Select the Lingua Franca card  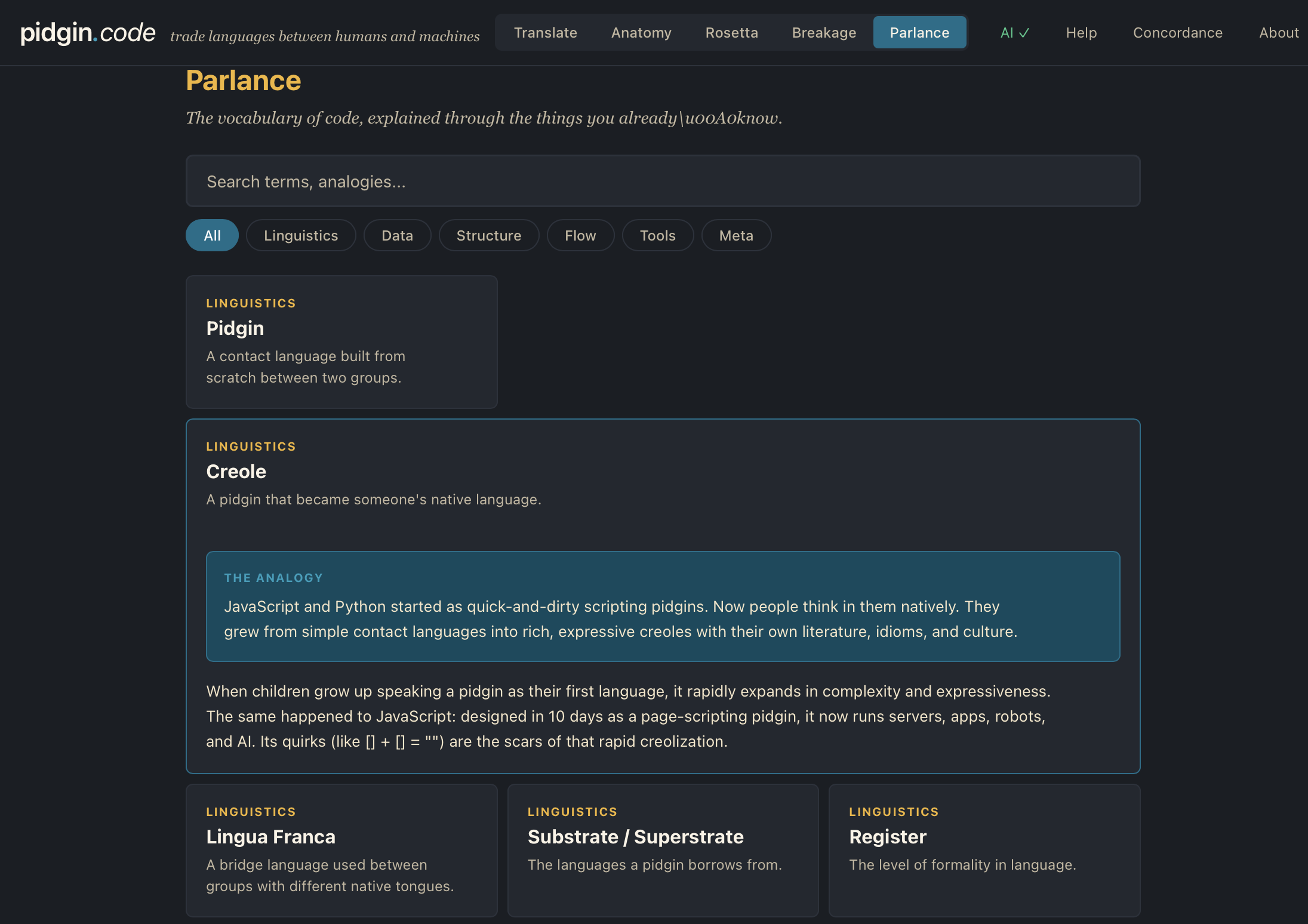341,850
